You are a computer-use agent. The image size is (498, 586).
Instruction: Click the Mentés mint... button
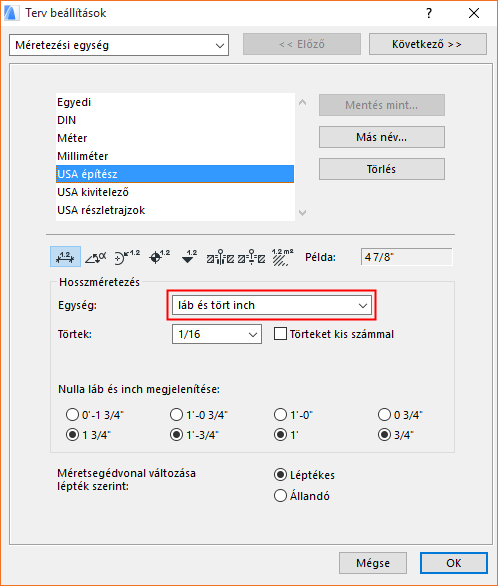pyautogui.click(x=382, y=105)
